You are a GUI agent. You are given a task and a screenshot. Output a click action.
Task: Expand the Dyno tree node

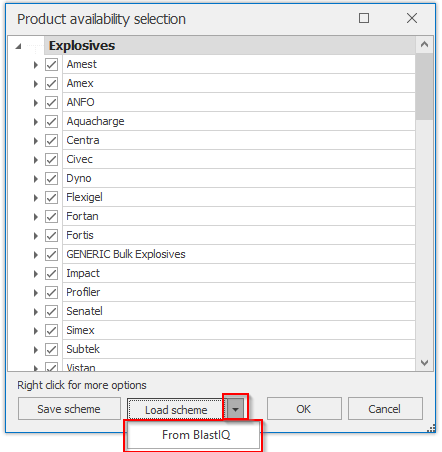point(36,179)
